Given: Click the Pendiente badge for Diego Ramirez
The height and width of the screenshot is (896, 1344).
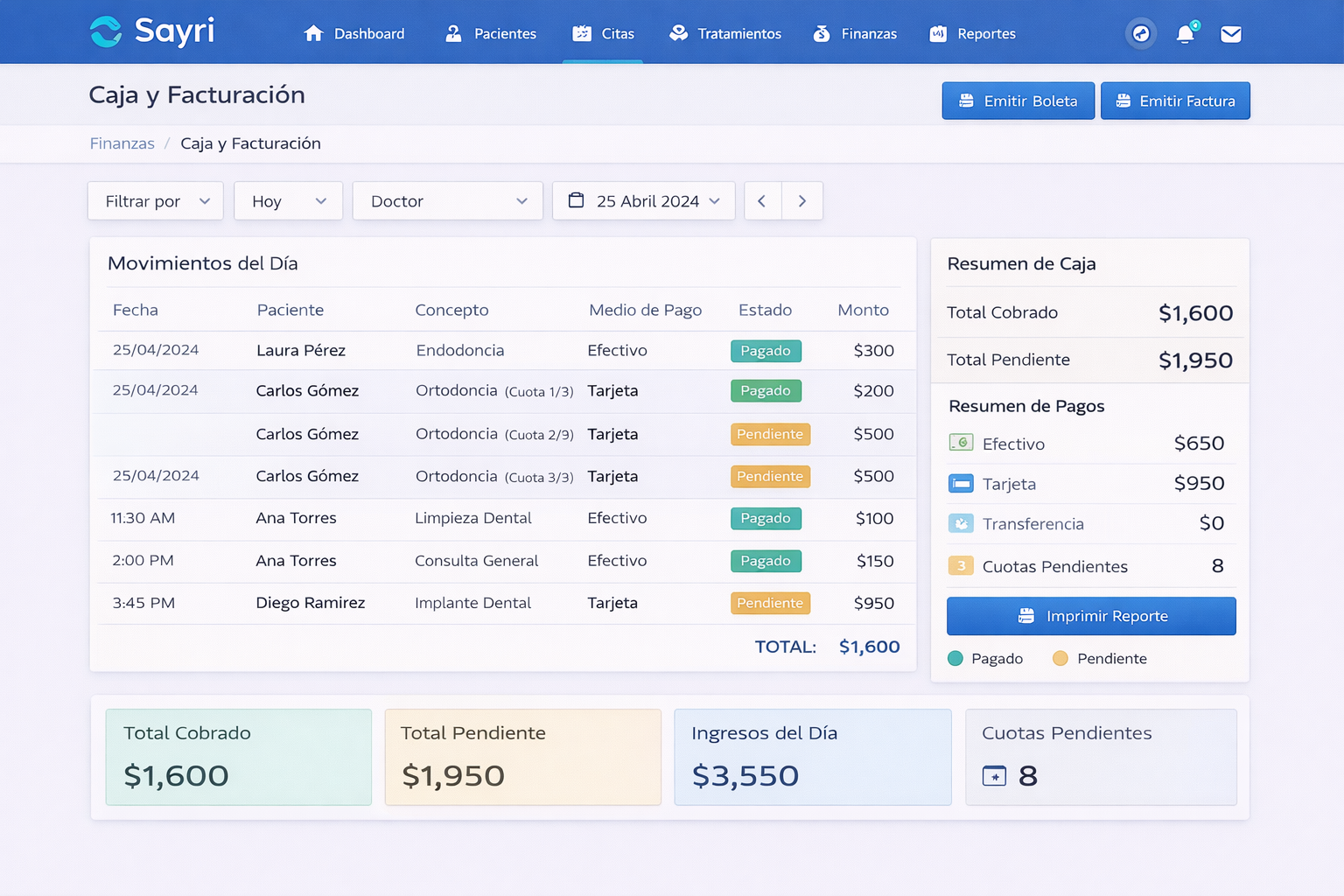Looking at the screenshot, I should tap(770, 603).
